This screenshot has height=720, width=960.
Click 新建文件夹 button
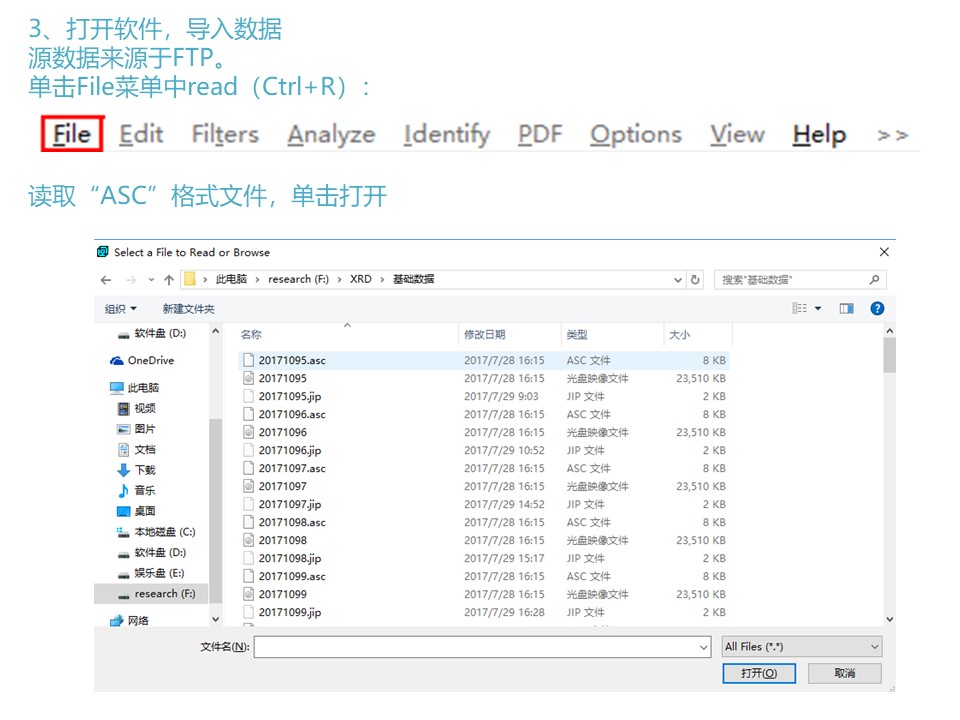pos(189,309)
